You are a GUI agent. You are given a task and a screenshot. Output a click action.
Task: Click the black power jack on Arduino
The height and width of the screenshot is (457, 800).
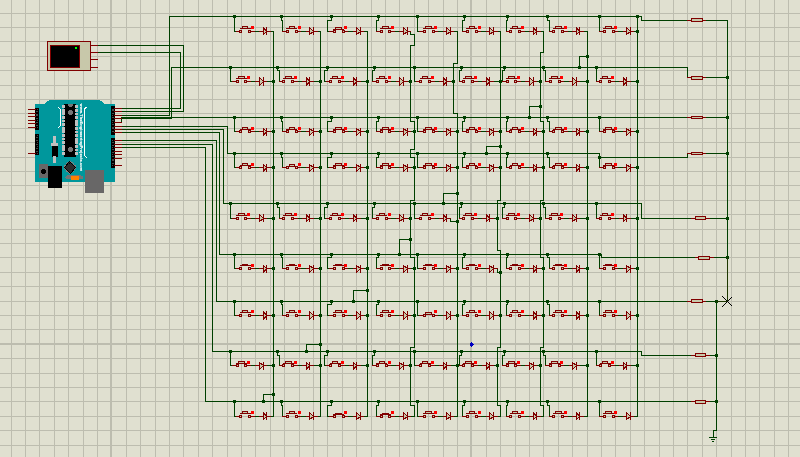click(x=55, y=177)
